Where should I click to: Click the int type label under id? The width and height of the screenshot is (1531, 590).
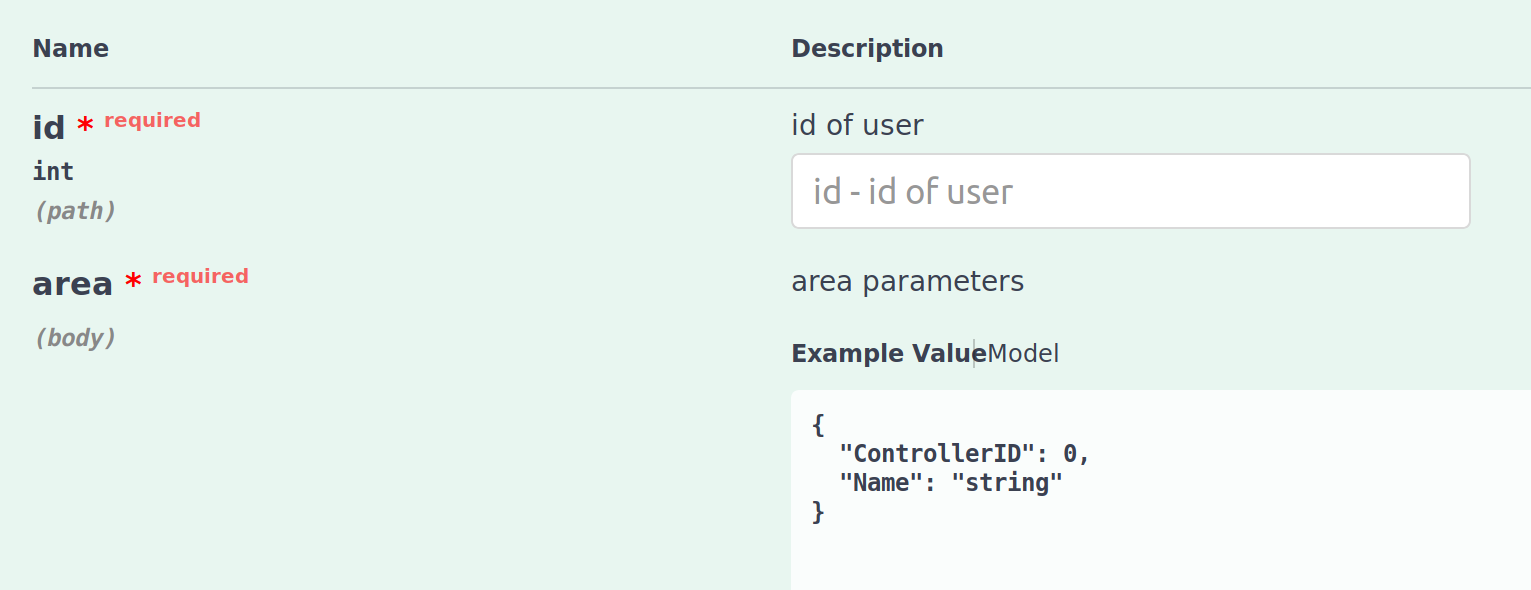tap(53, 171)
